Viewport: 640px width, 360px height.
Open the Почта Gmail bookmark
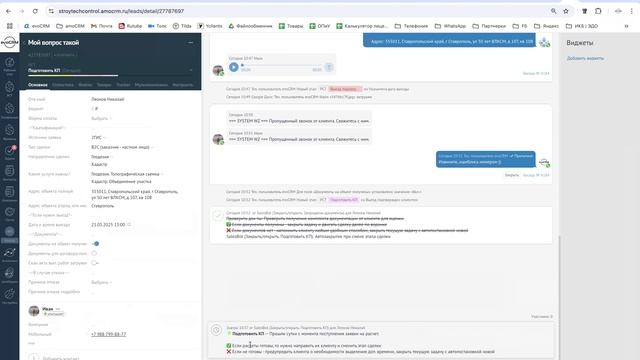point(102,26)
